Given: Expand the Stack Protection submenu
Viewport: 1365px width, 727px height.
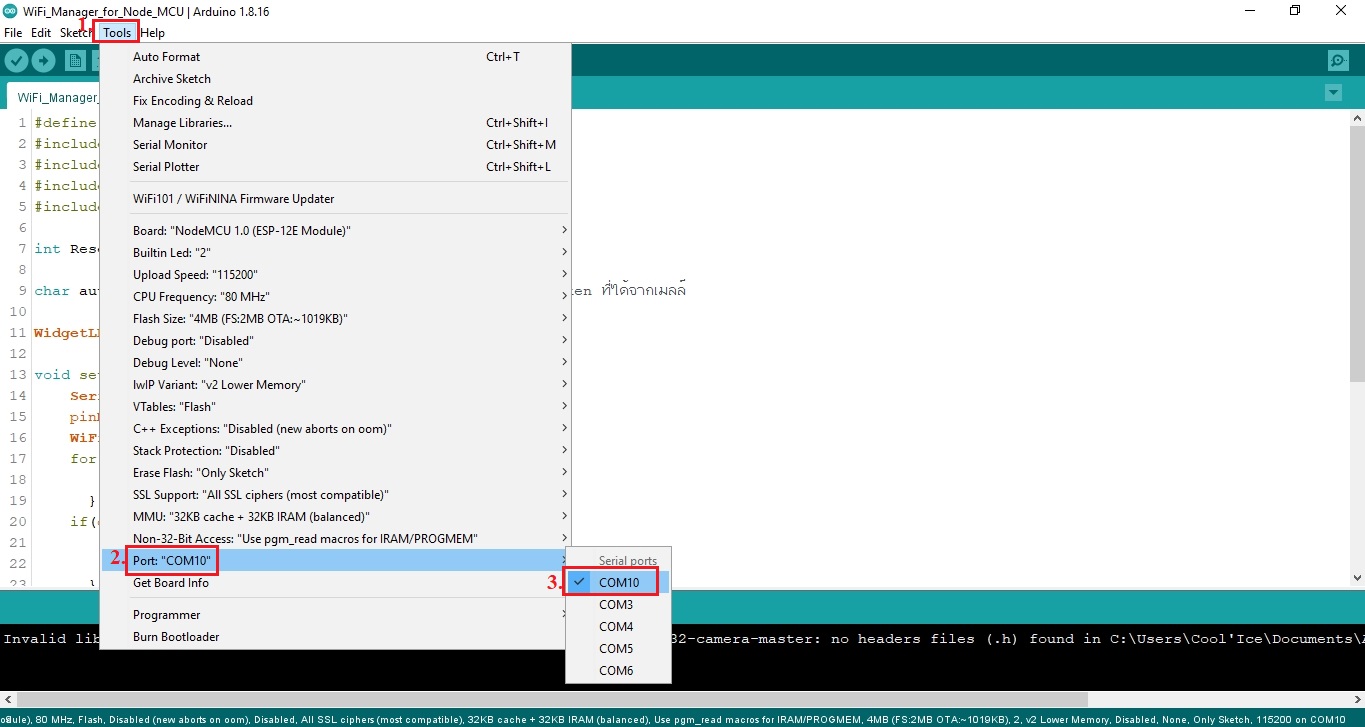Looking at the screenshot, I should click(x=335, y=451).
